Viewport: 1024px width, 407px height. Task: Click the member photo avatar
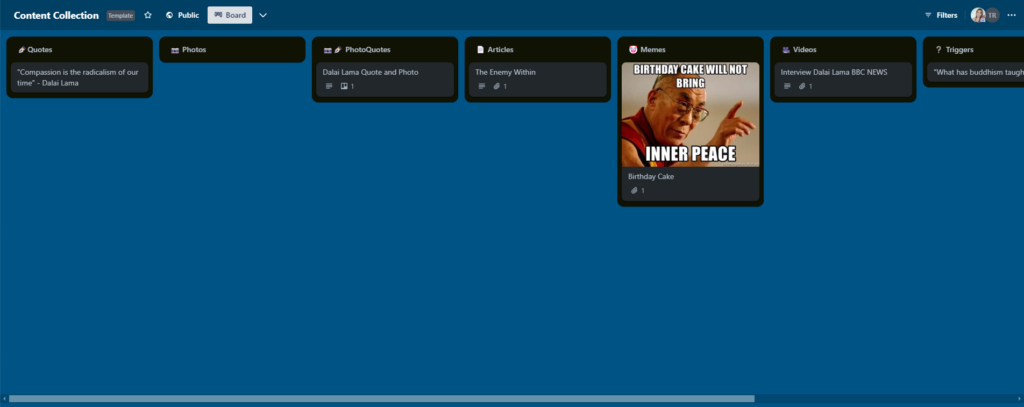point(978,15)
